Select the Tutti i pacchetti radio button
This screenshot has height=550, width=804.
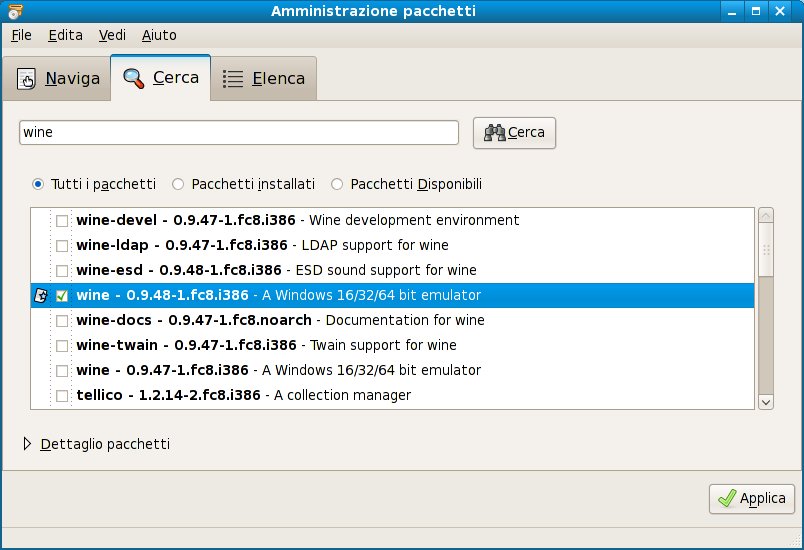38,184
